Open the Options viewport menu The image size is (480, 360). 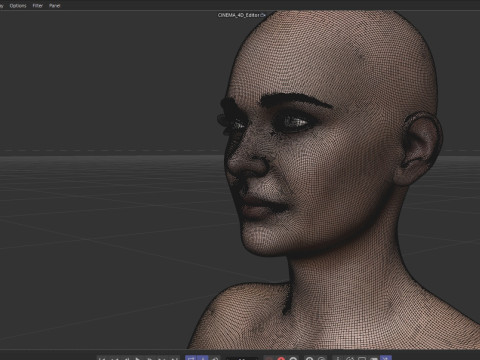tap(18, 6)
